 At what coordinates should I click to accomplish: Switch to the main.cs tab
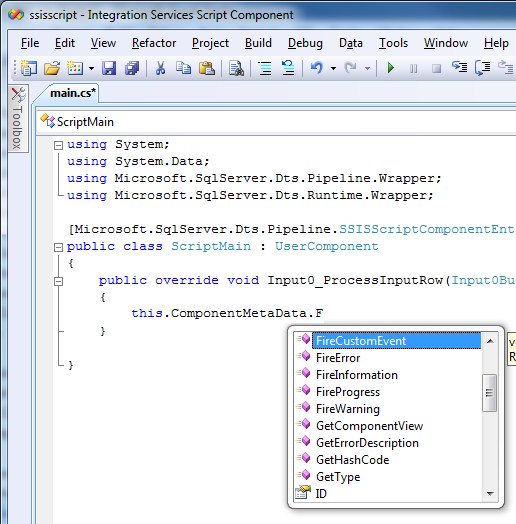point(73,93)
